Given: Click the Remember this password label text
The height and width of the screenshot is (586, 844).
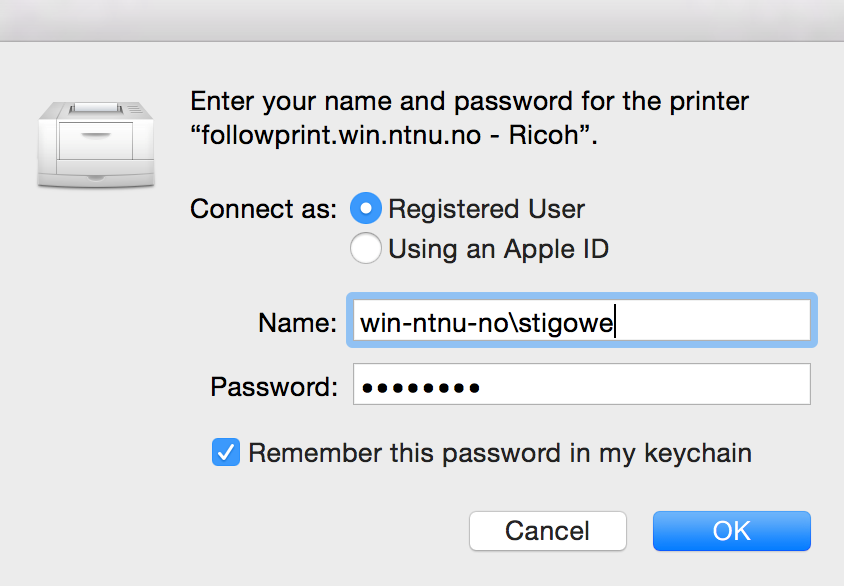Looking at the screenshot, I should pos(500,453).
